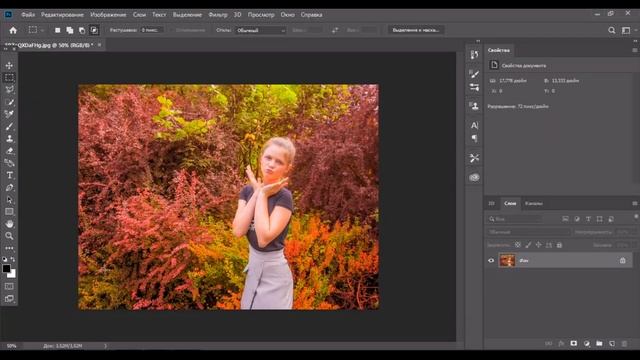
Task: Toggle Quick Mask mode icon
Action: pyautogui.click(x=9, y=287)
